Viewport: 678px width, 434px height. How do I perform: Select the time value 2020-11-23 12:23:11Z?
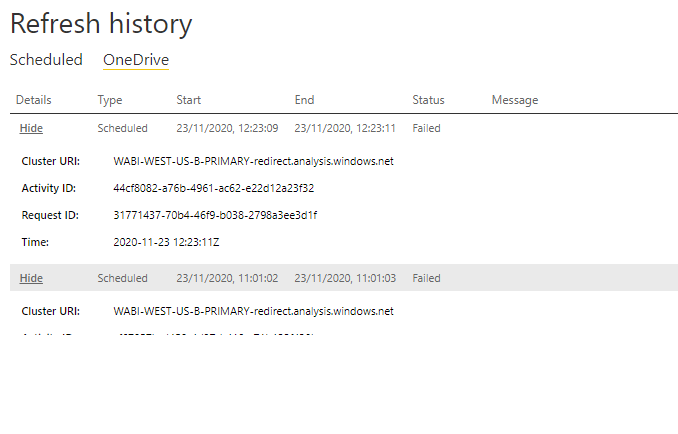166,242
